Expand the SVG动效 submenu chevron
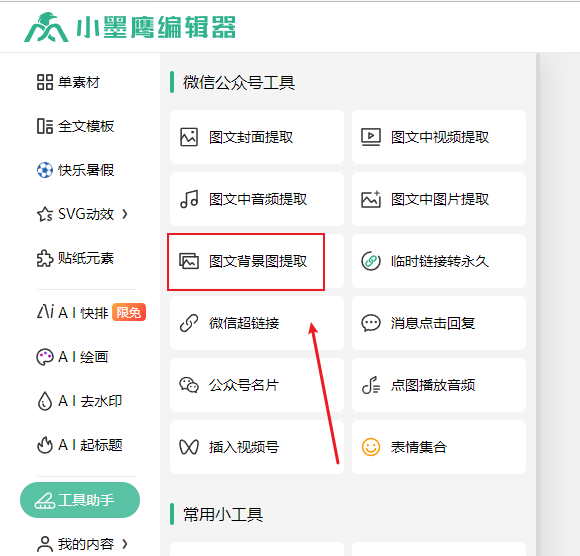The width and height of the screenshot is (580, 556). 125,214
